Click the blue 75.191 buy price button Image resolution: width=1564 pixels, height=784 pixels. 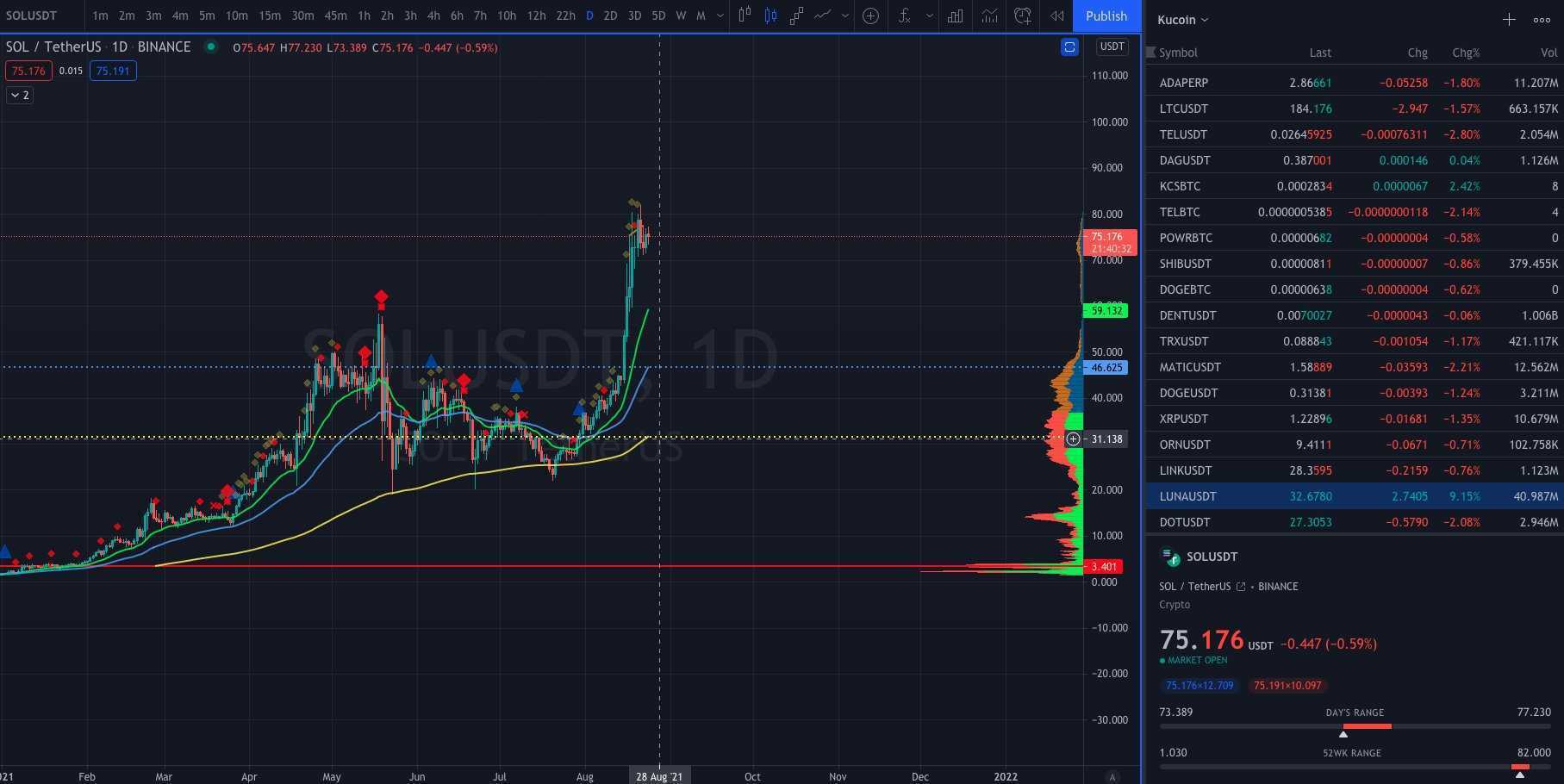pyautogui.click(x=113, y=71)
